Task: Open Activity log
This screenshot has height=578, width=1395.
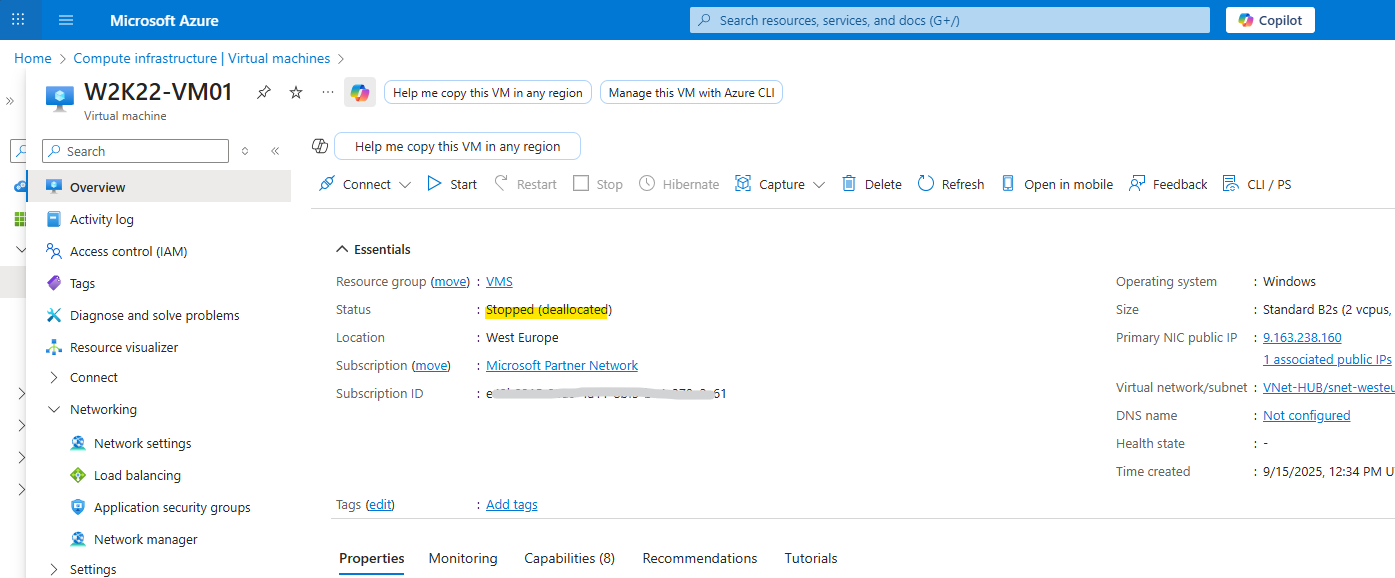Action: 101,219
